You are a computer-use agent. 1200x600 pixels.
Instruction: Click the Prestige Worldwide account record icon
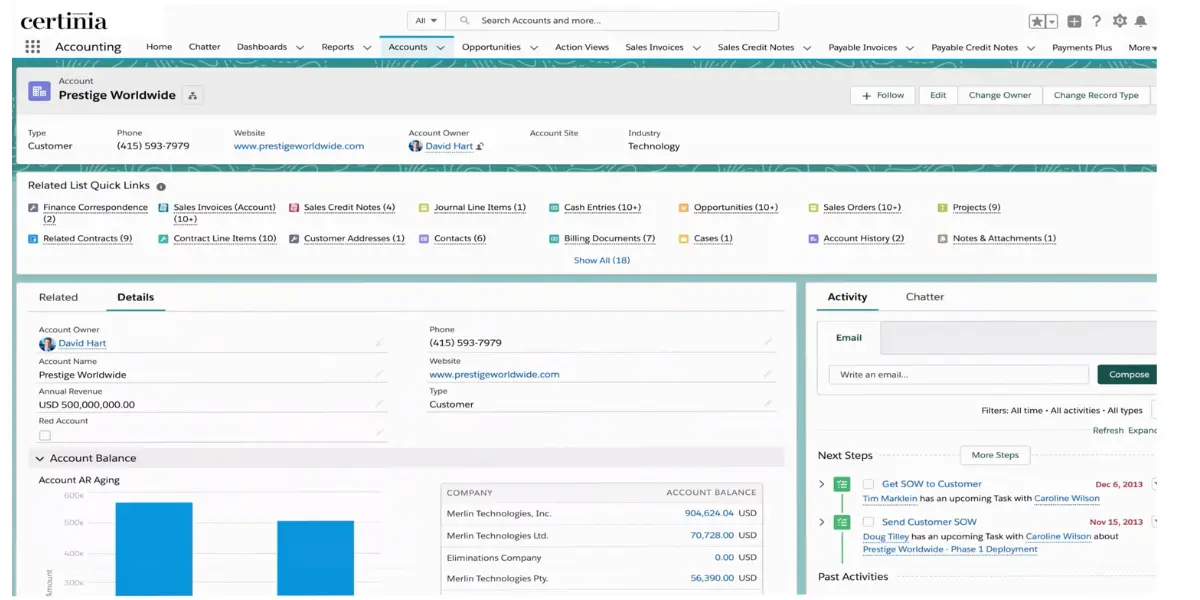click(39, 92)
